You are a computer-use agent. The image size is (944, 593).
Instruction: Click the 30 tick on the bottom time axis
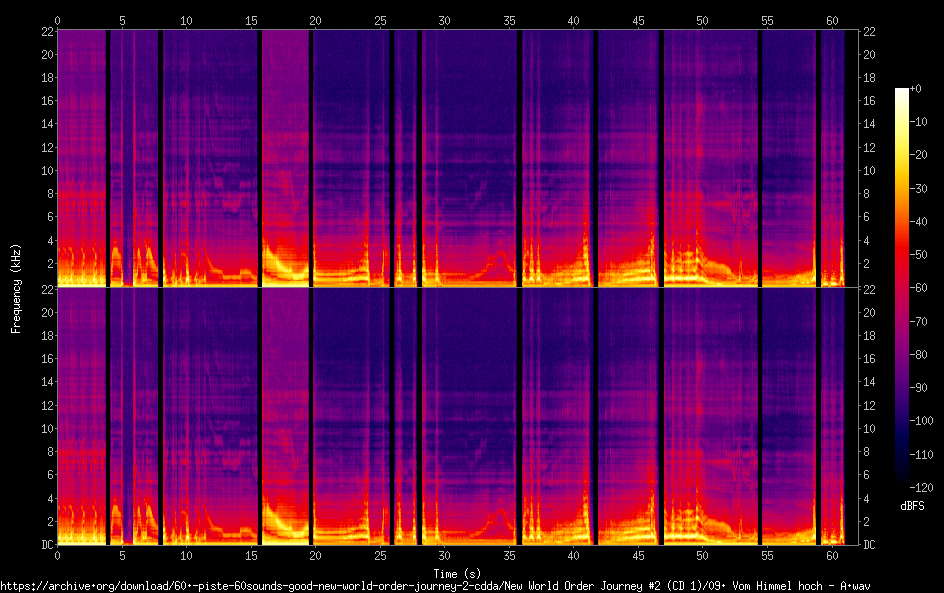444,555
